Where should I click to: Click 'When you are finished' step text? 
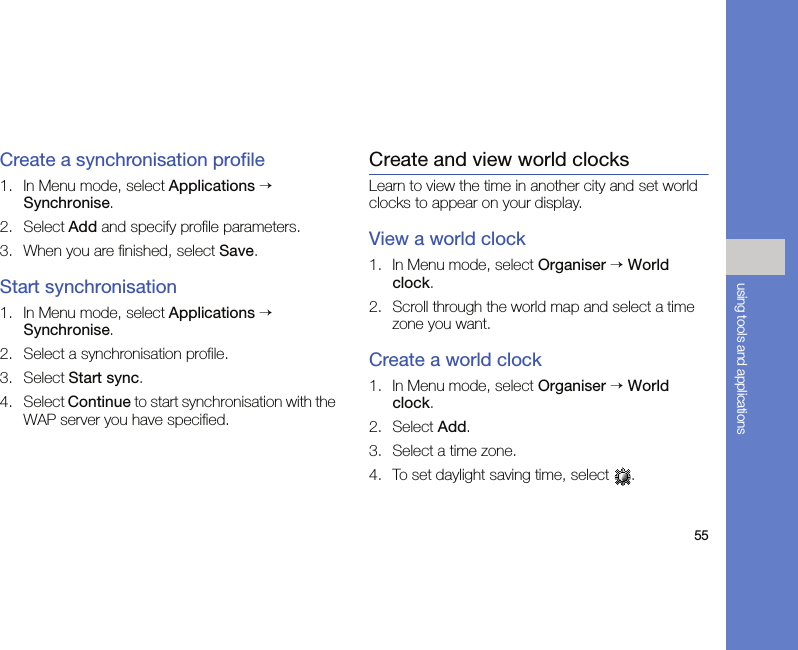[118, 251]
